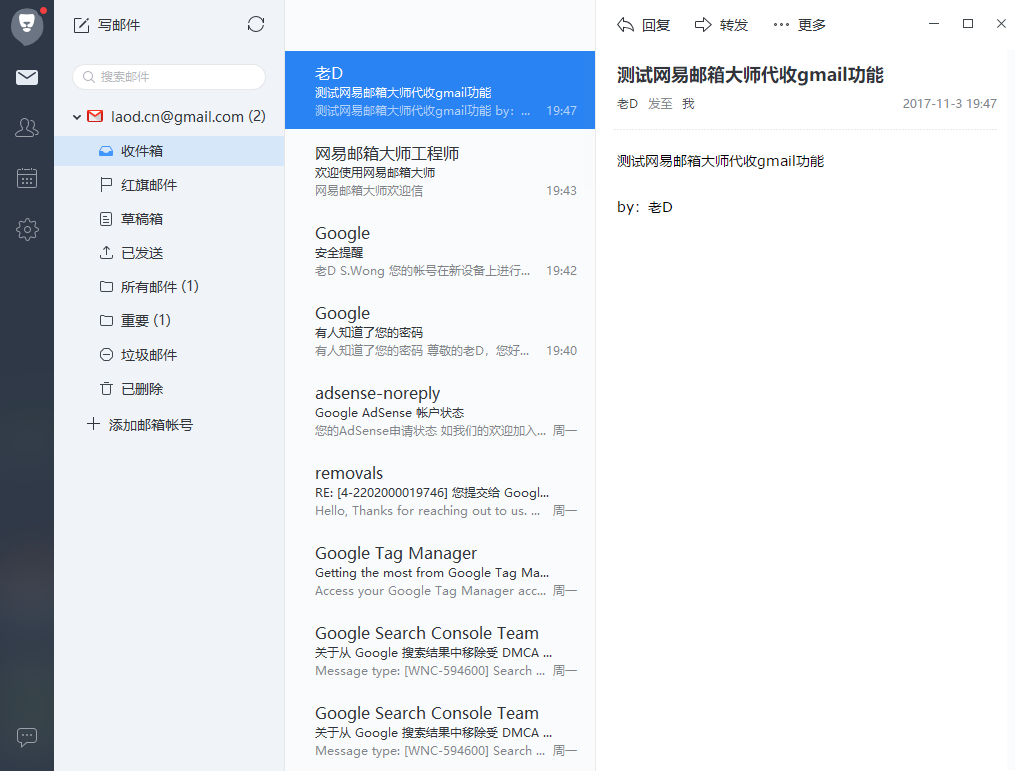The height and width of the screenshot is (771, 1019).
Task: Open the 草稿箱 folder
Action: 169,219
